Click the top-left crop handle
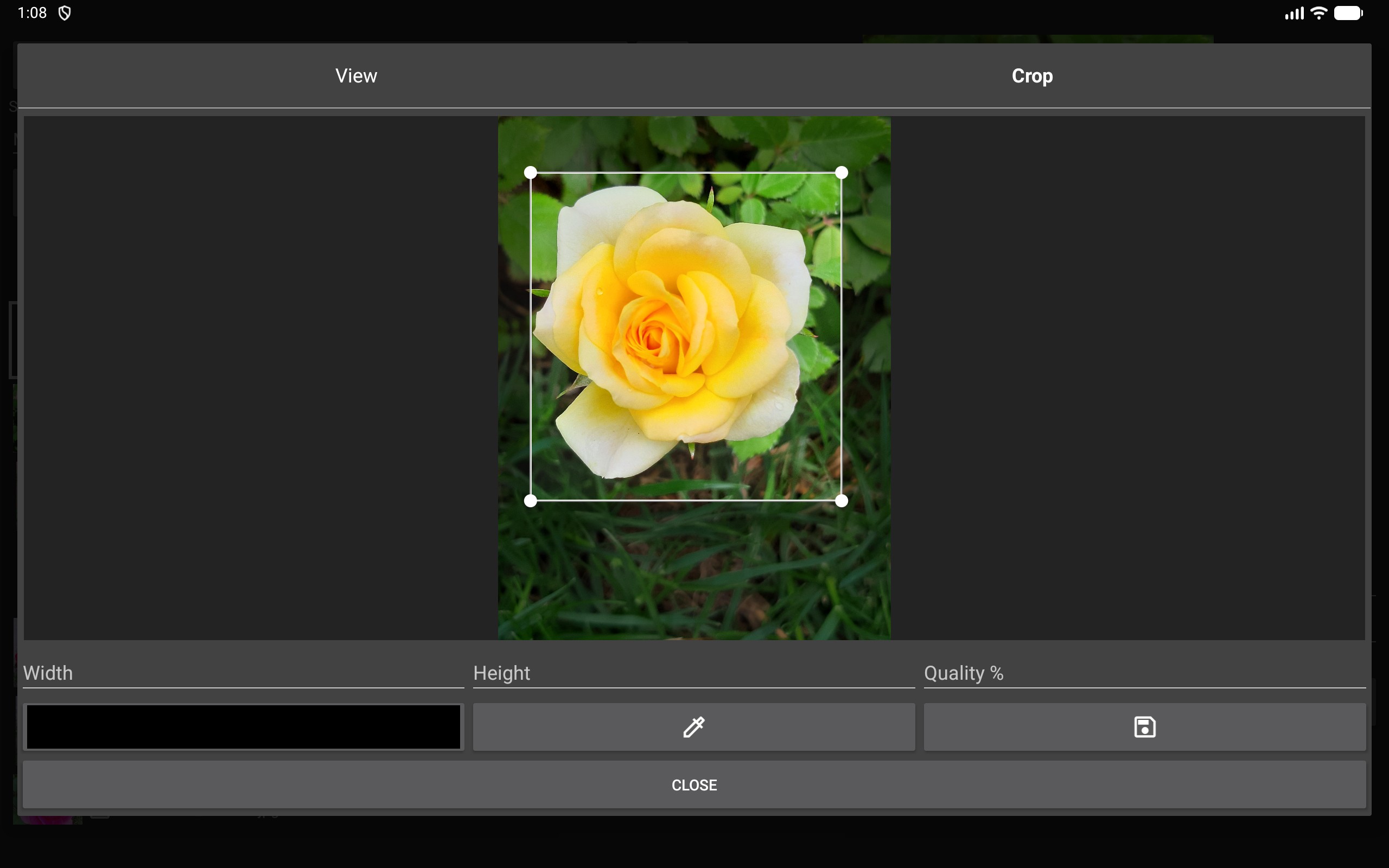 pos(530,173)
